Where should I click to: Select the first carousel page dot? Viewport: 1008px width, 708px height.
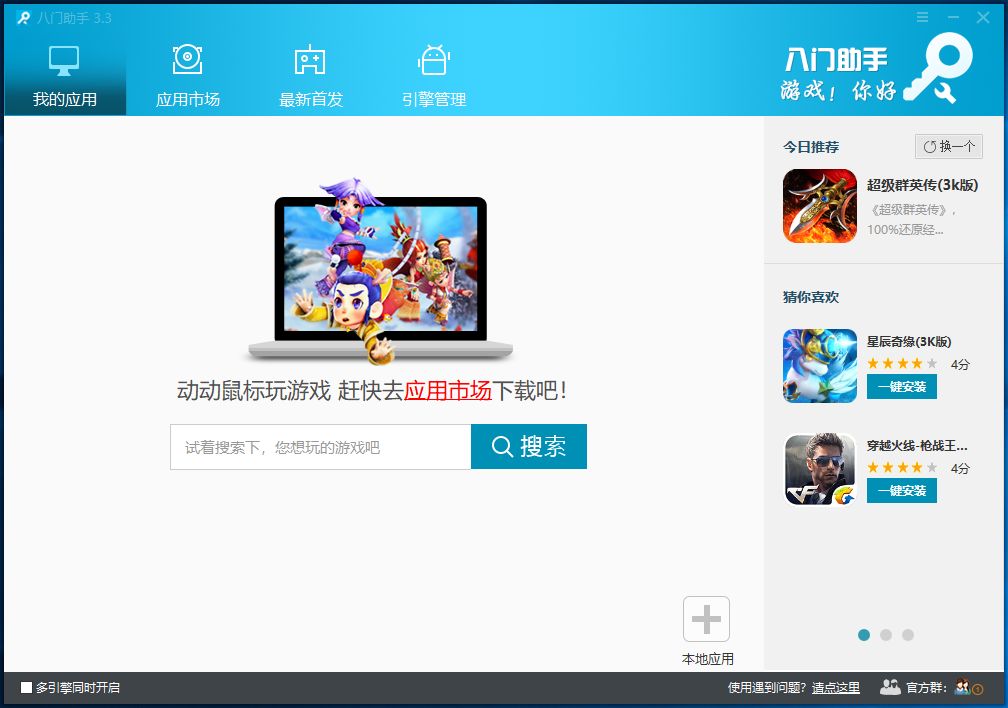pyautogui.click(x=864, y=635)
